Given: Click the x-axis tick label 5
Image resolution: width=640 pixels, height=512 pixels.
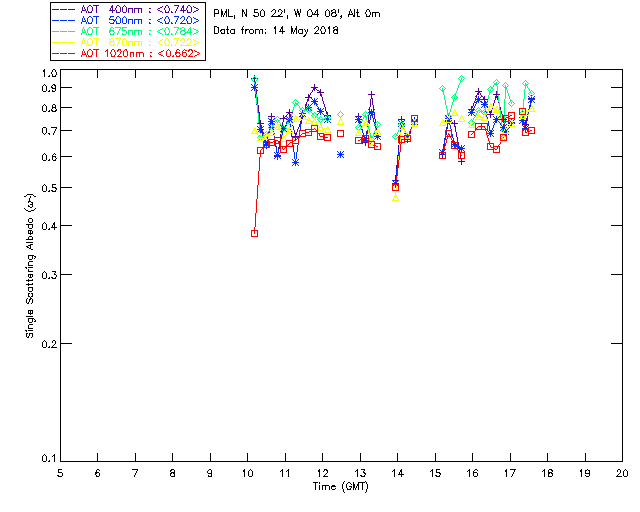Looking at the screenshot, I should tap(60, 472).
